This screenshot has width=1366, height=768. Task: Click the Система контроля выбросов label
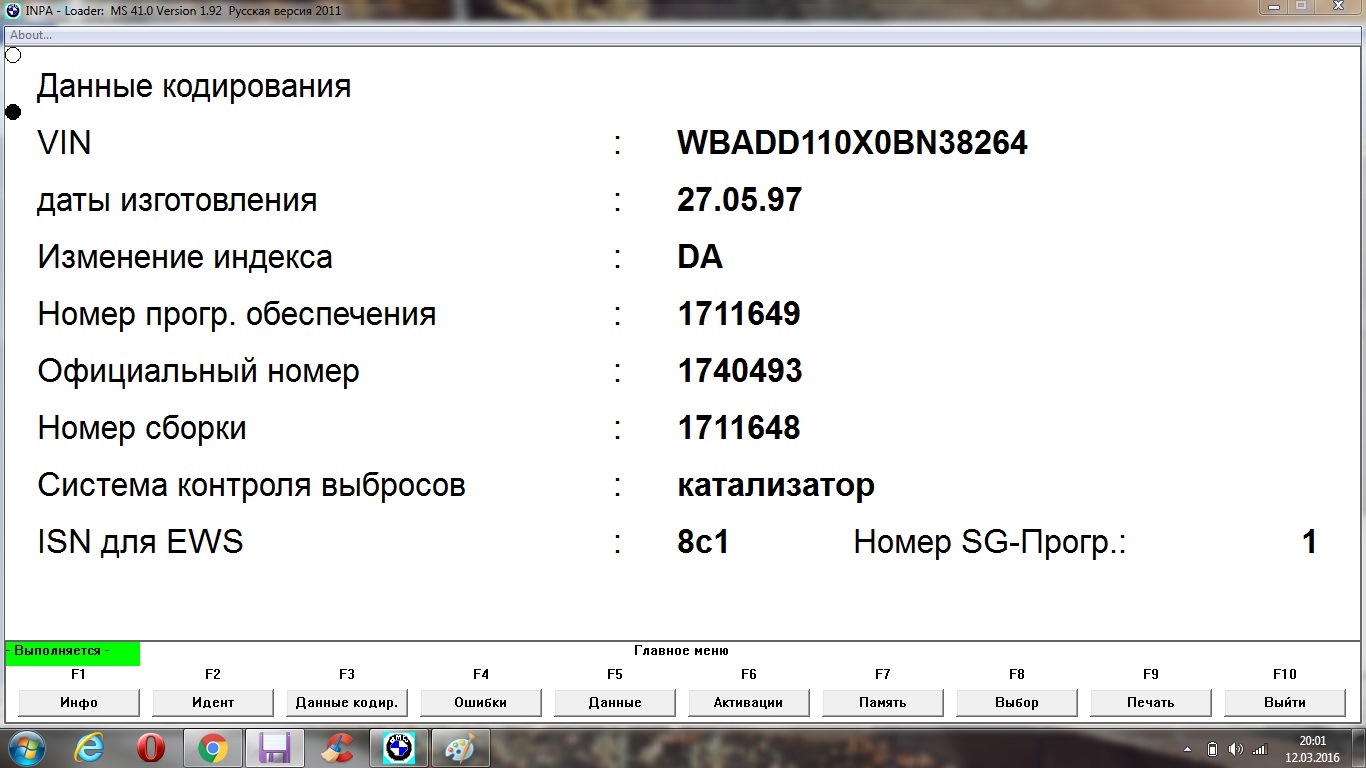point(251,485)
